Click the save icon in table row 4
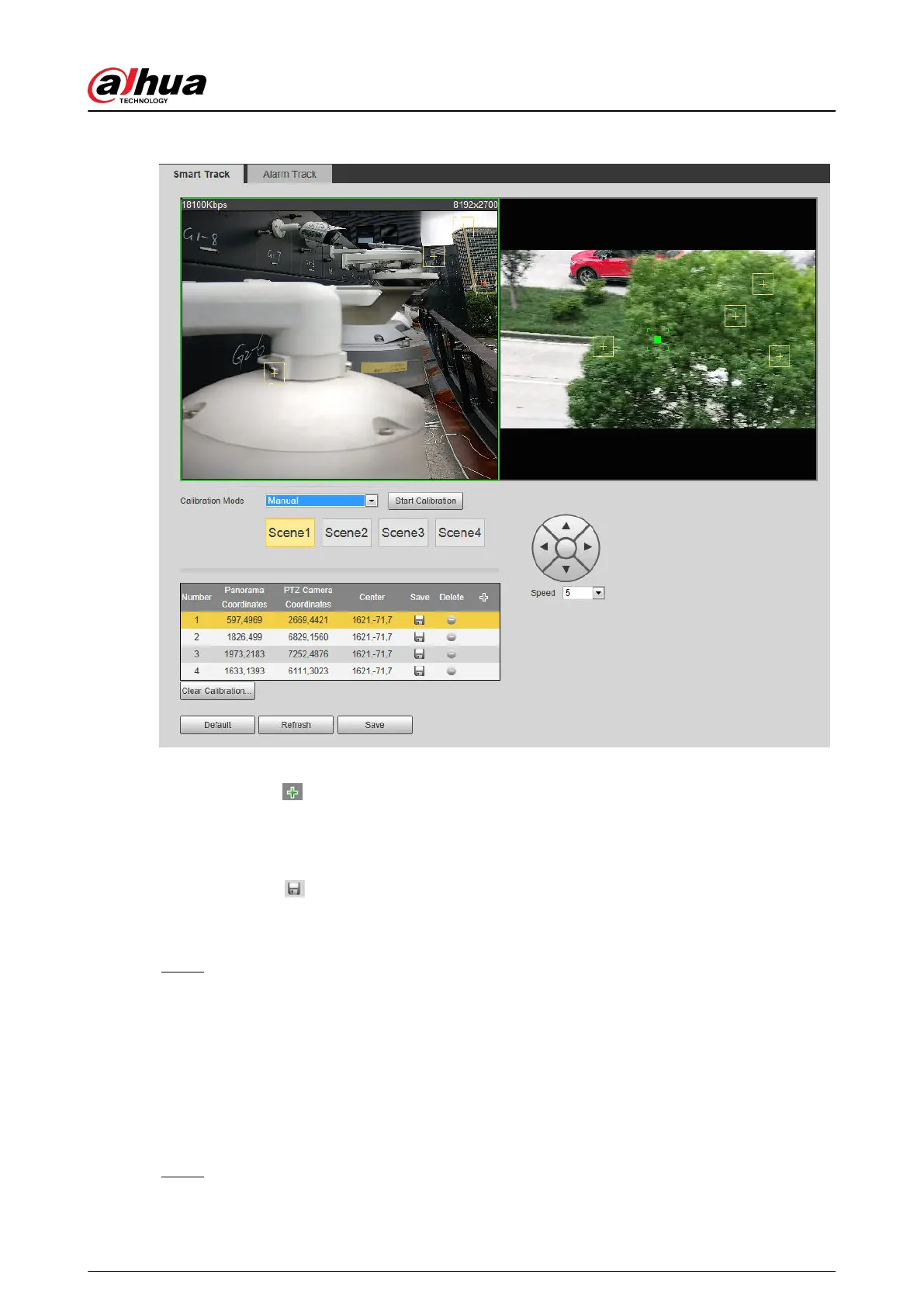The height and width of the screenshot is (1307, 924). tap(419, 671)
